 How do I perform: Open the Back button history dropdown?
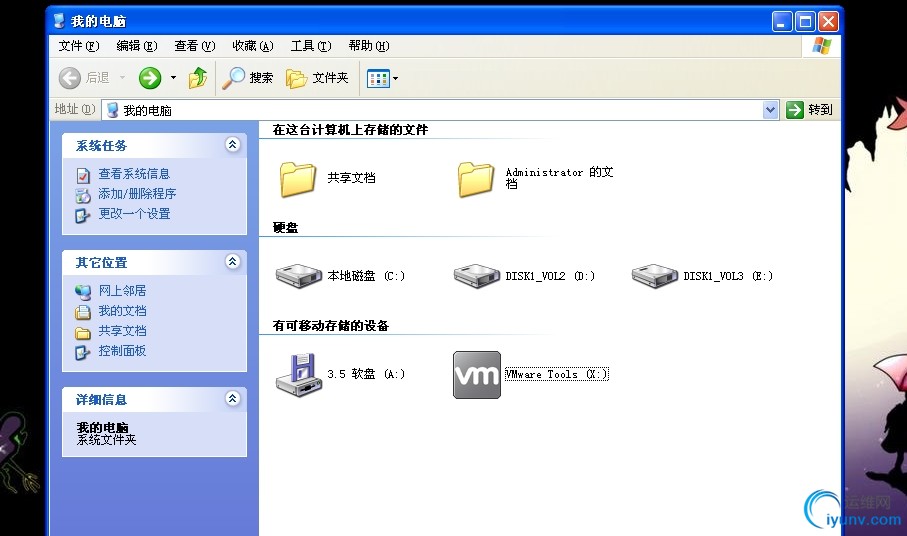click(122, 77)
